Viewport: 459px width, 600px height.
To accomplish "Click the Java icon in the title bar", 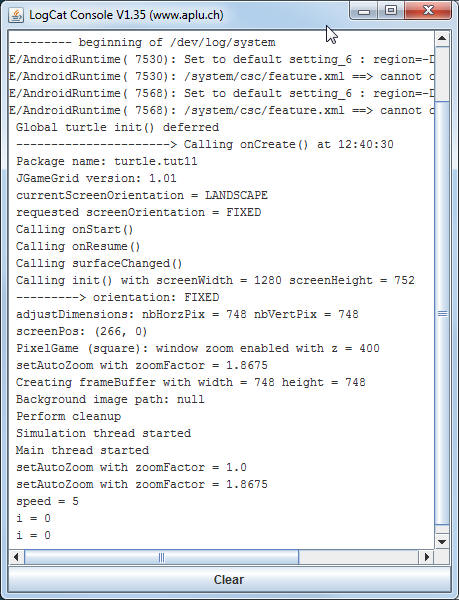I will [x=16, y=15].
